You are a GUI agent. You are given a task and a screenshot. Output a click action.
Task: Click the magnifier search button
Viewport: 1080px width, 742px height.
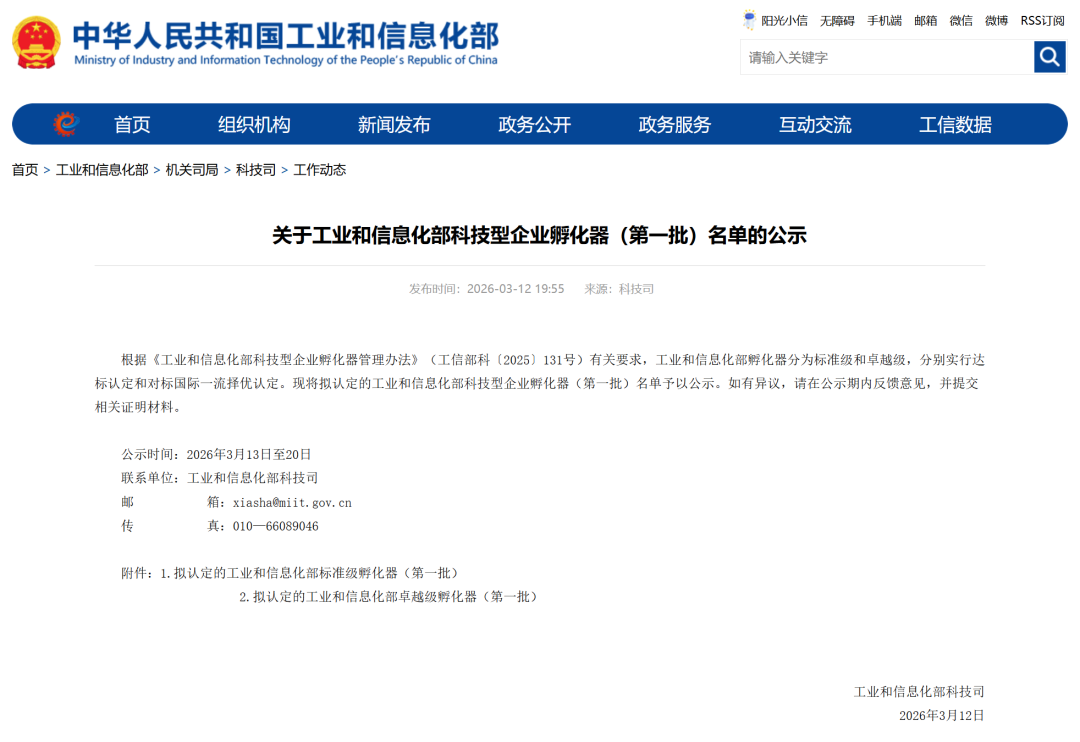tap(1049, 57)
